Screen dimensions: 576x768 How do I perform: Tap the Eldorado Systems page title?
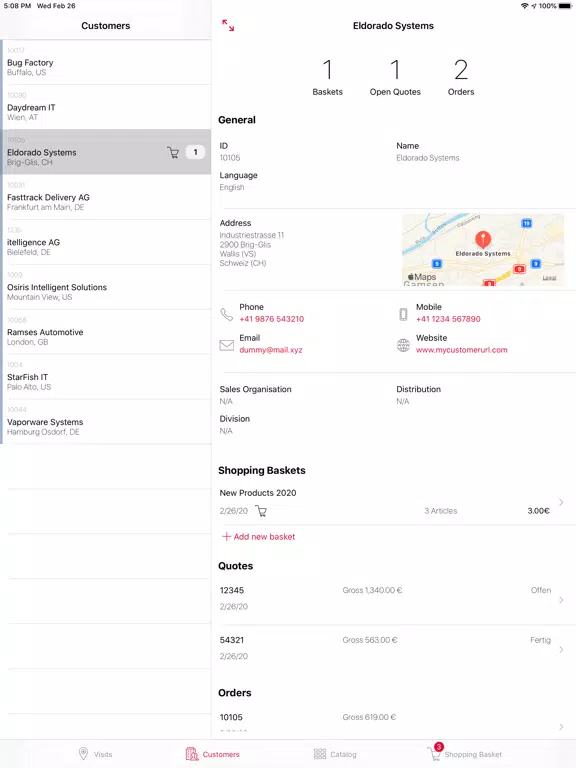393,25
